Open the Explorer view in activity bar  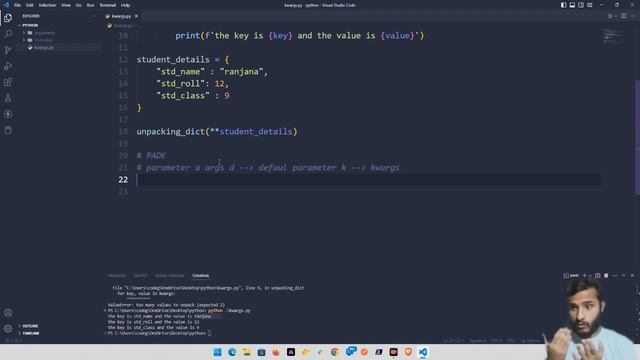coord(8,18)
